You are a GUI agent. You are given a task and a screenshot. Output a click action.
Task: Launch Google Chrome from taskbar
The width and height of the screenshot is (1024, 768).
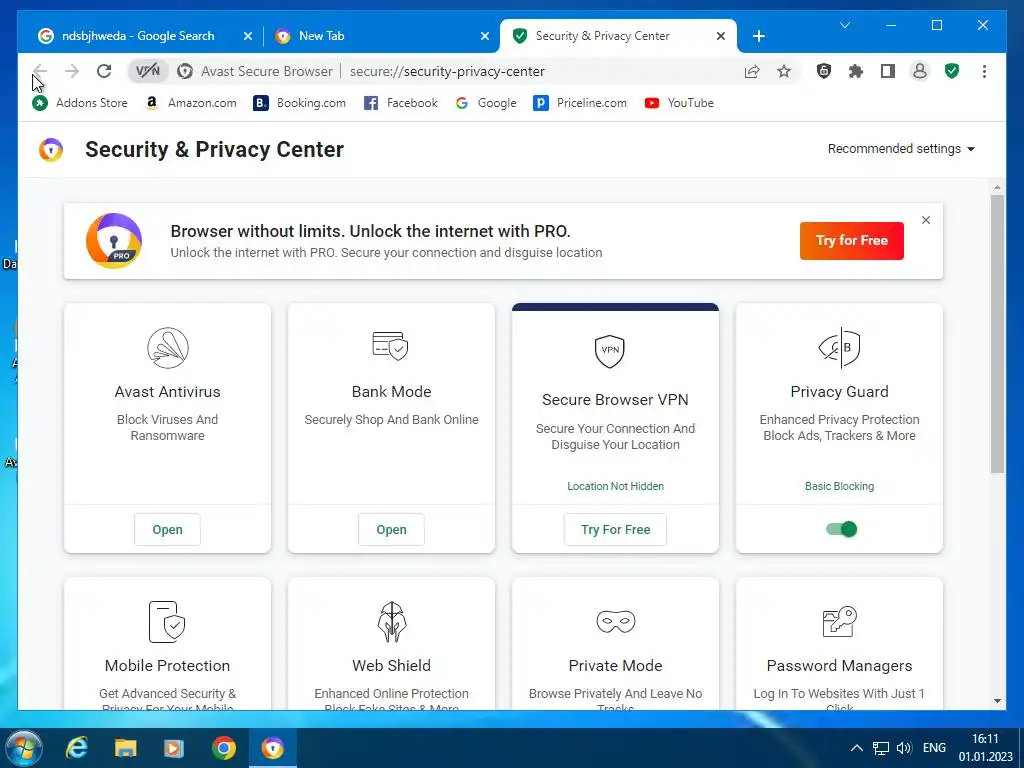pos(223,748)
